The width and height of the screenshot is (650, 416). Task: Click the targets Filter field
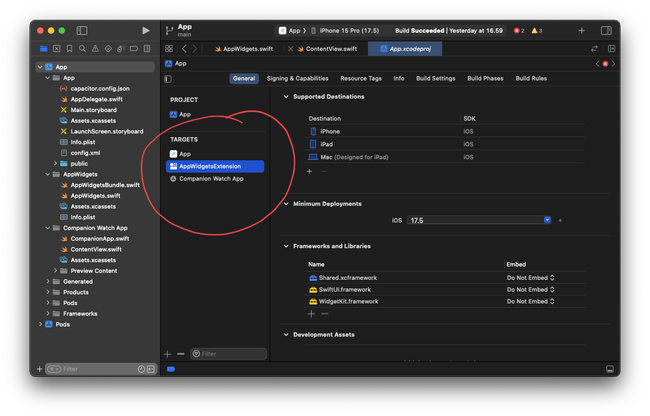pos(228,354)
